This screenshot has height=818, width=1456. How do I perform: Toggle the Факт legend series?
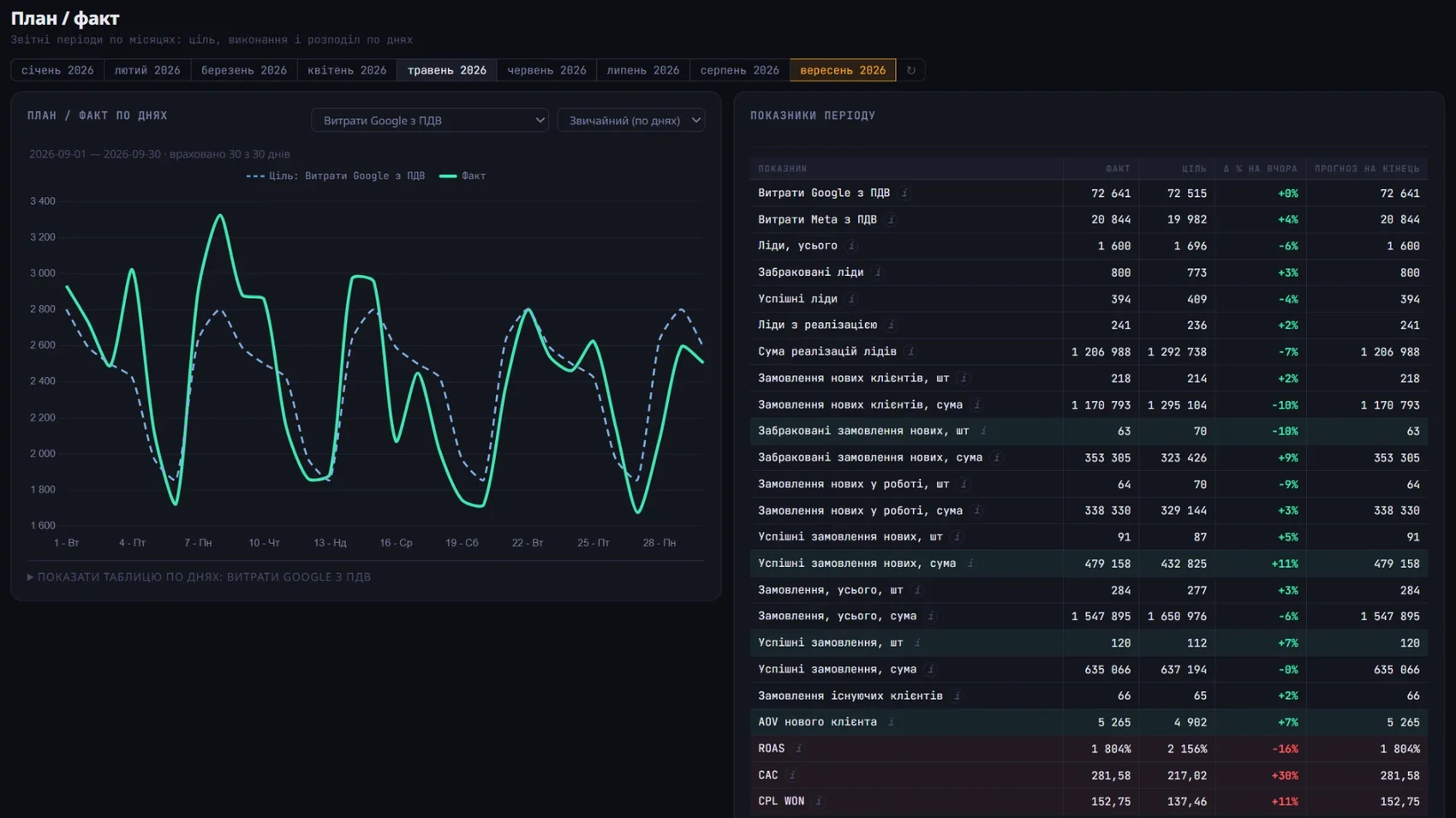click(x=462, y=176)
